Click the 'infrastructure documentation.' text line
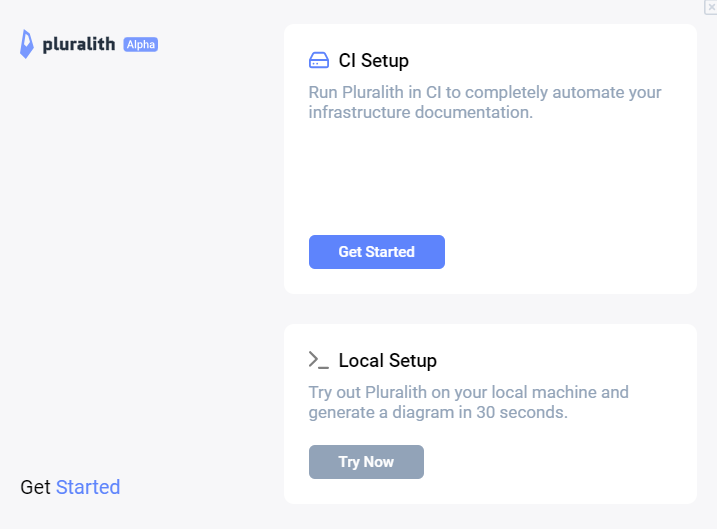 click(x=421, y=112)
